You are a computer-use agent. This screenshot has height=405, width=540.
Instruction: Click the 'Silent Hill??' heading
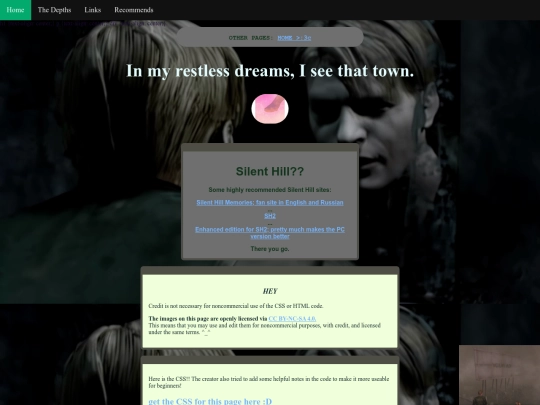(270, 172)
